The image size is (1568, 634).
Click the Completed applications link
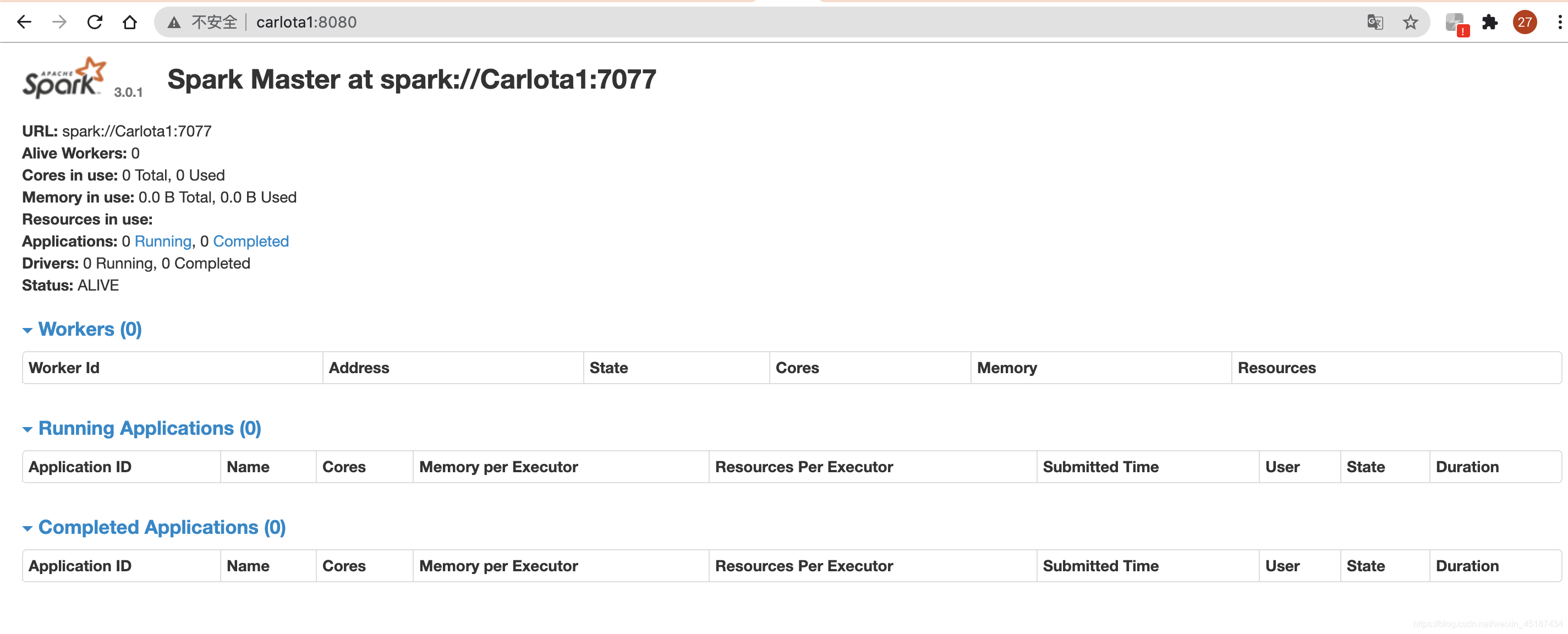pos(250,241)
